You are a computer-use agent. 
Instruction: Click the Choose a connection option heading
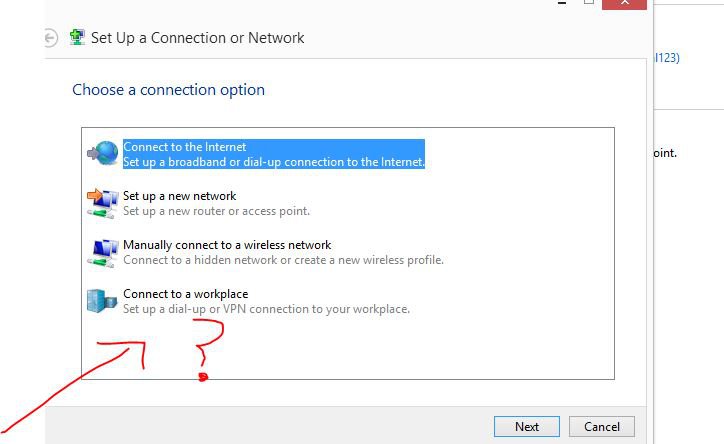pyautogui.click(x=168, y=90)
